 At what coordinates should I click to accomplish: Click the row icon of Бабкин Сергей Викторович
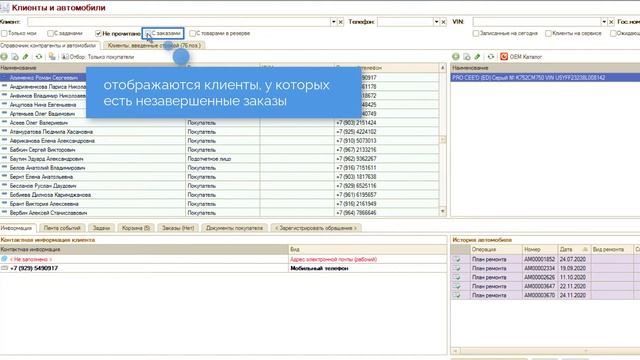(4, 149)
